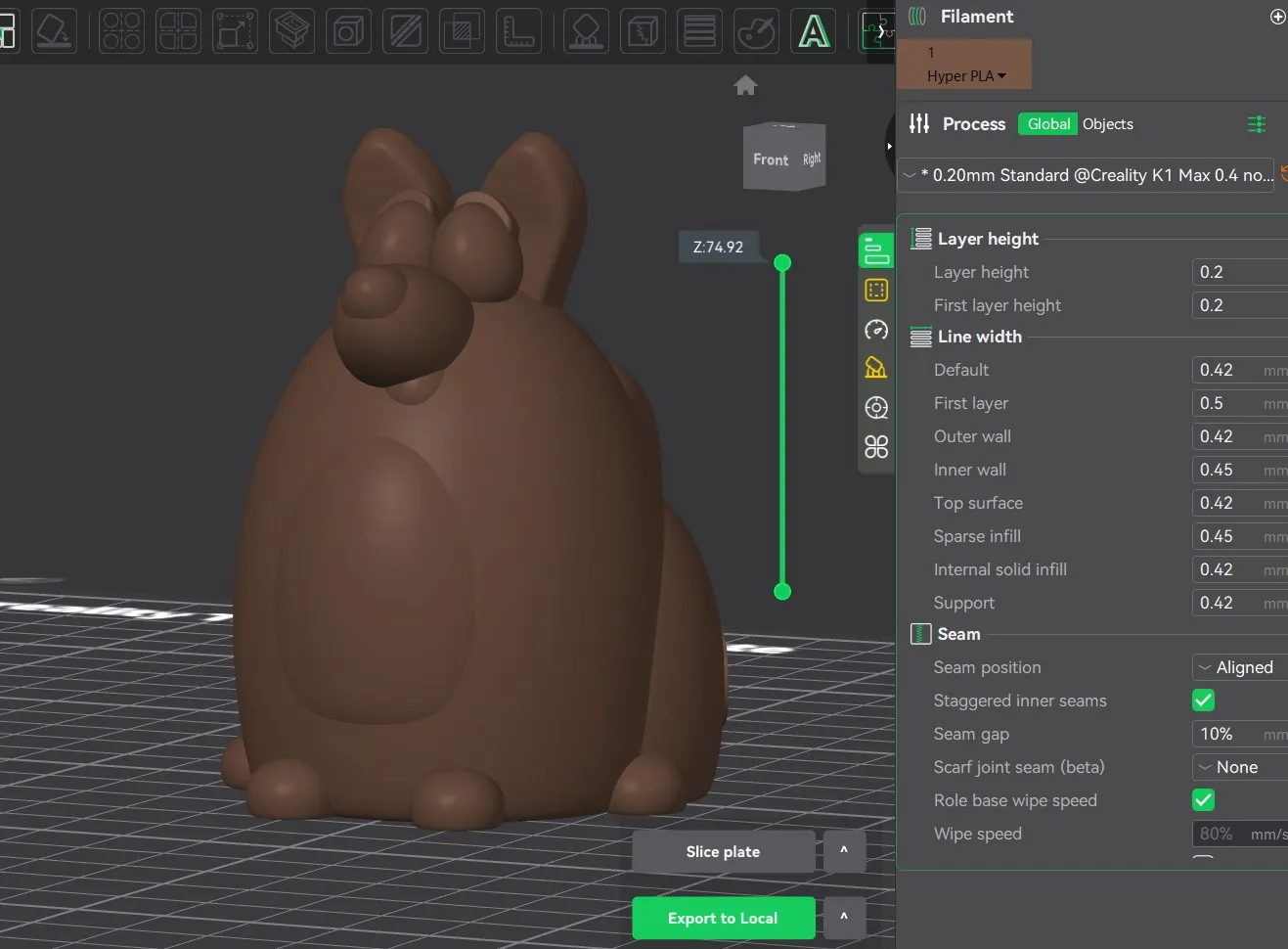1288x949 pixels.
Task: Expand the Scarf joint seam dropdown
Action: point(1237,767)
